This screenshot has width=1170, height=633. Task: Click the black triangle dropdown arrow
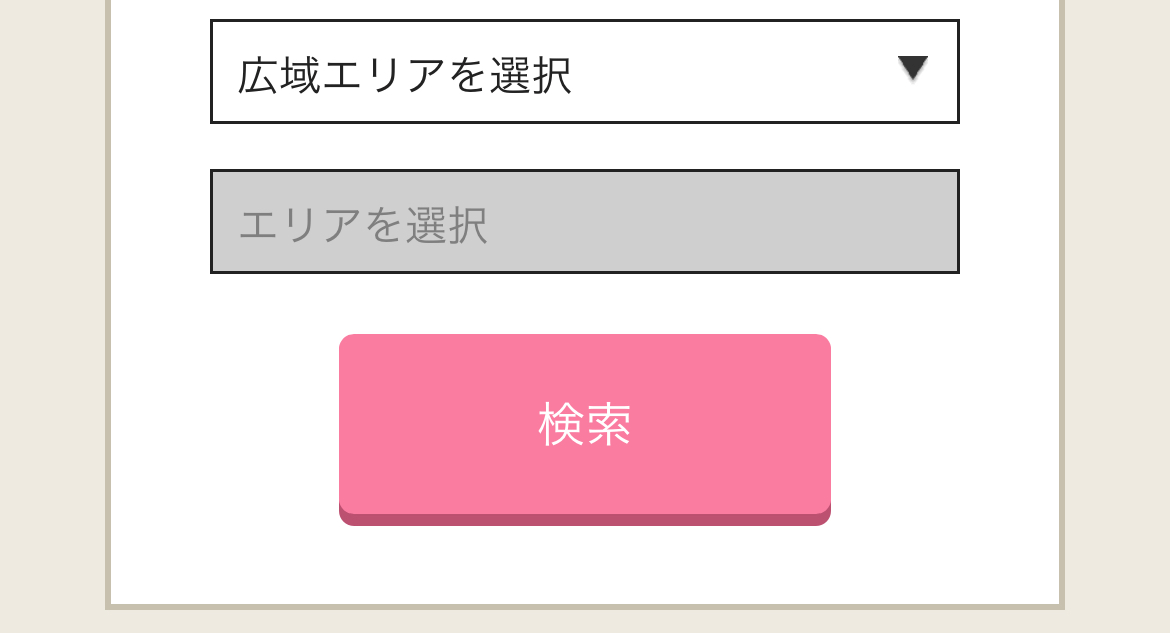click(913, 68)
